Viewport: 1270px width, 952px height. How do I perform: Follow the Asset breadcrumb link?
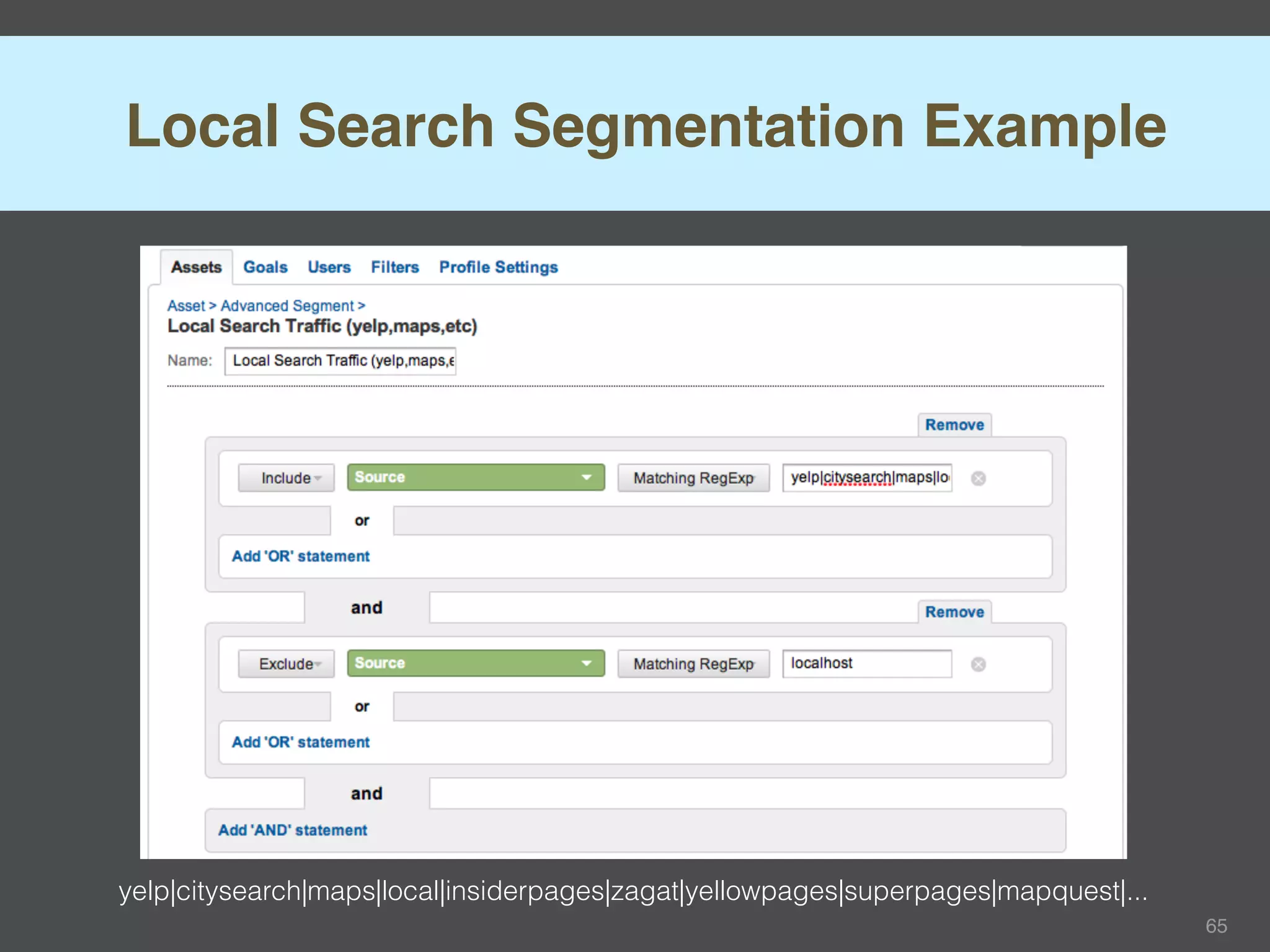tap(186, 306)
